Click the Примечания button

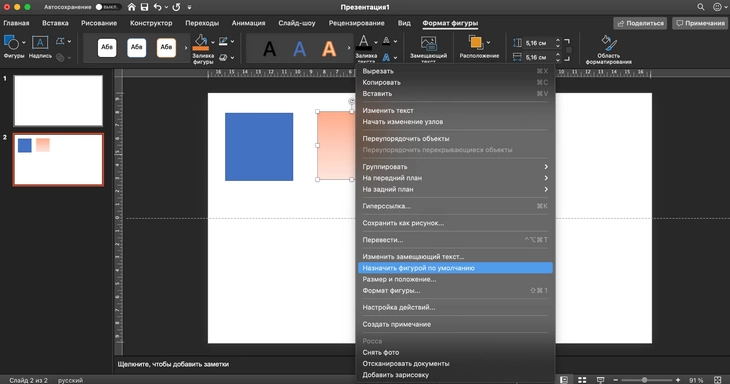pos(700,23)
